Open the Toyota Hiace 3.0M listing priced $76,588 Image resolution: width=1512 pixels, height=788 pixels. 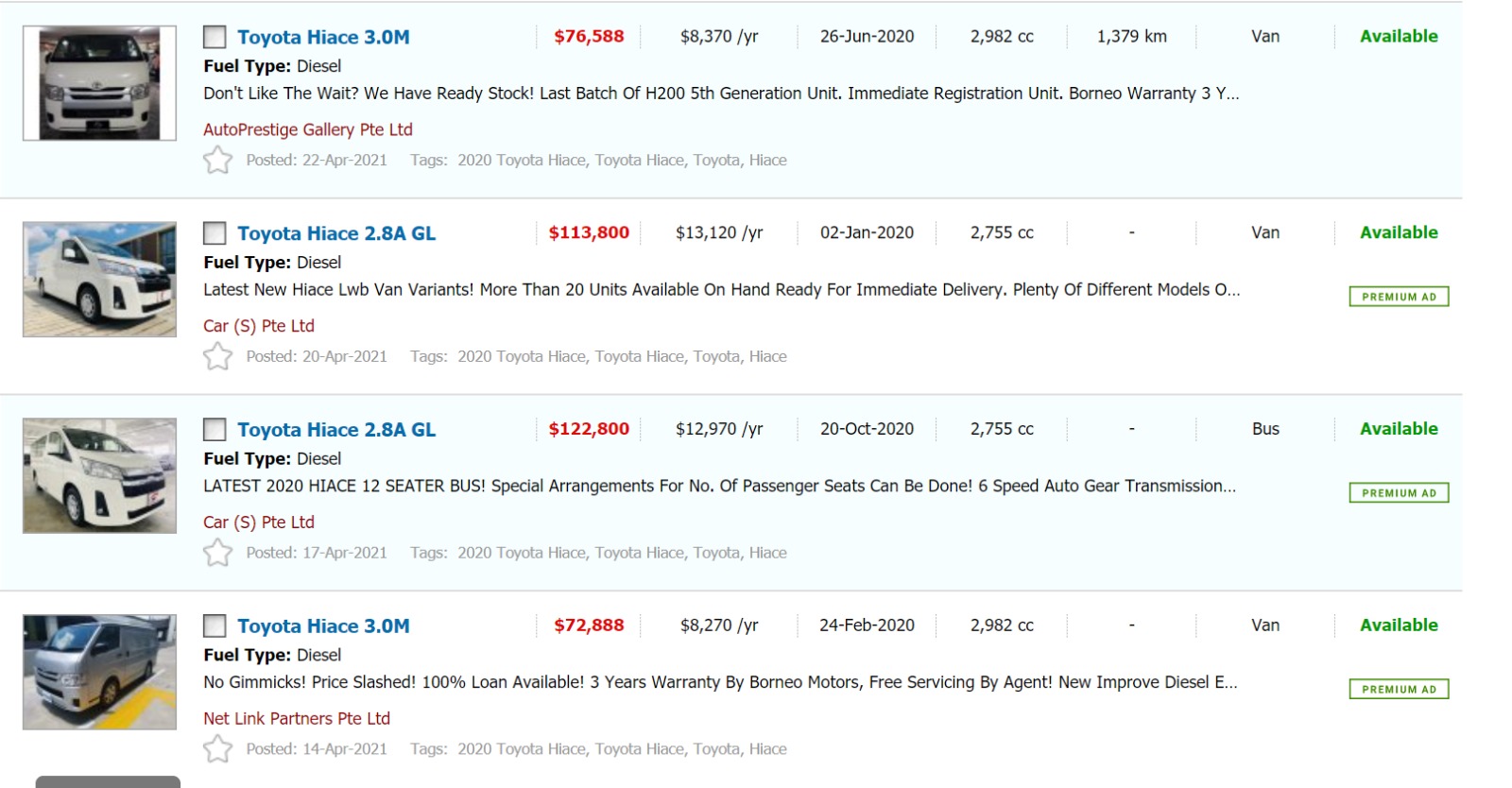coord(323,38)
